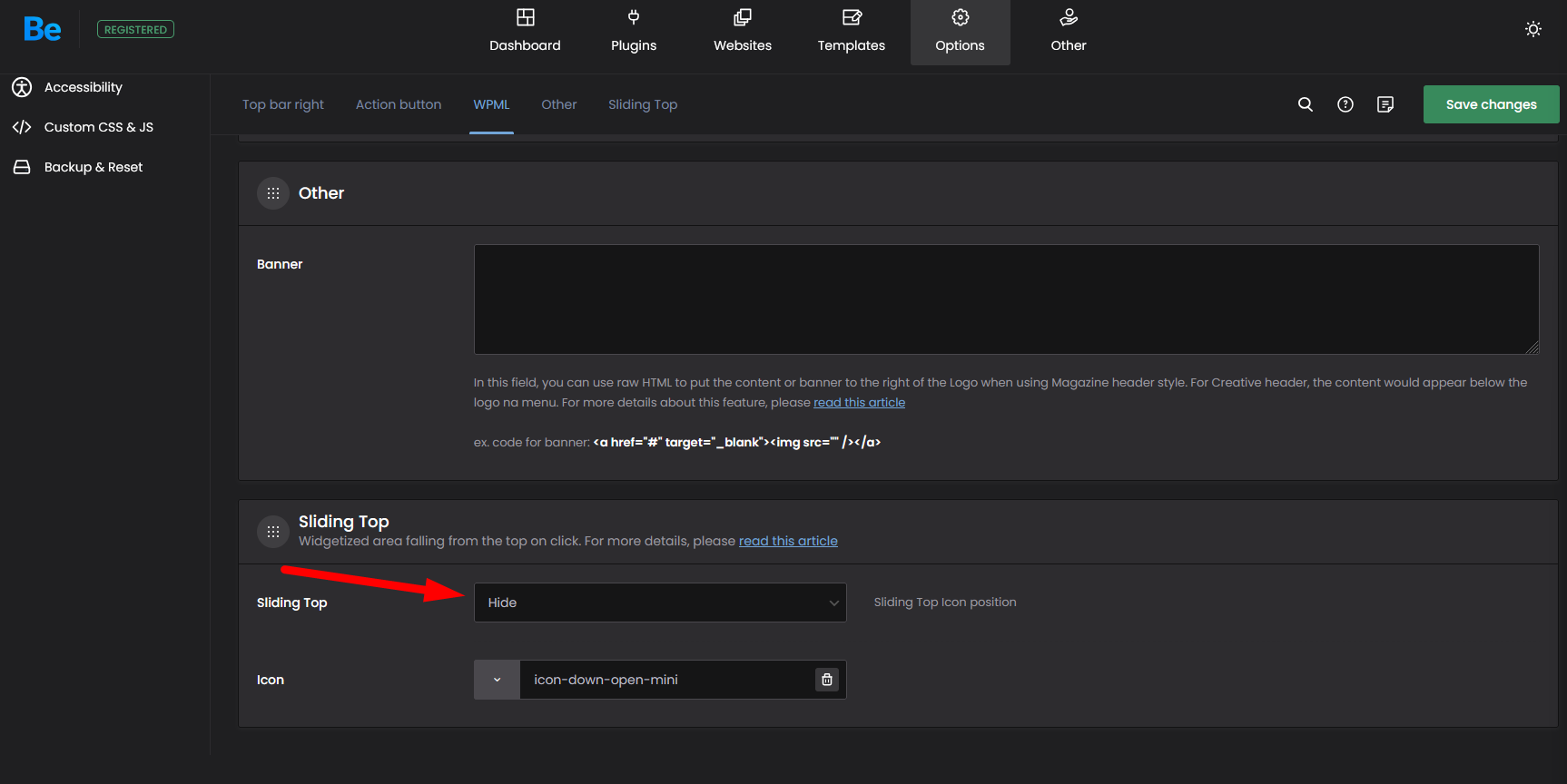Click the Be logo

(43, 29)
